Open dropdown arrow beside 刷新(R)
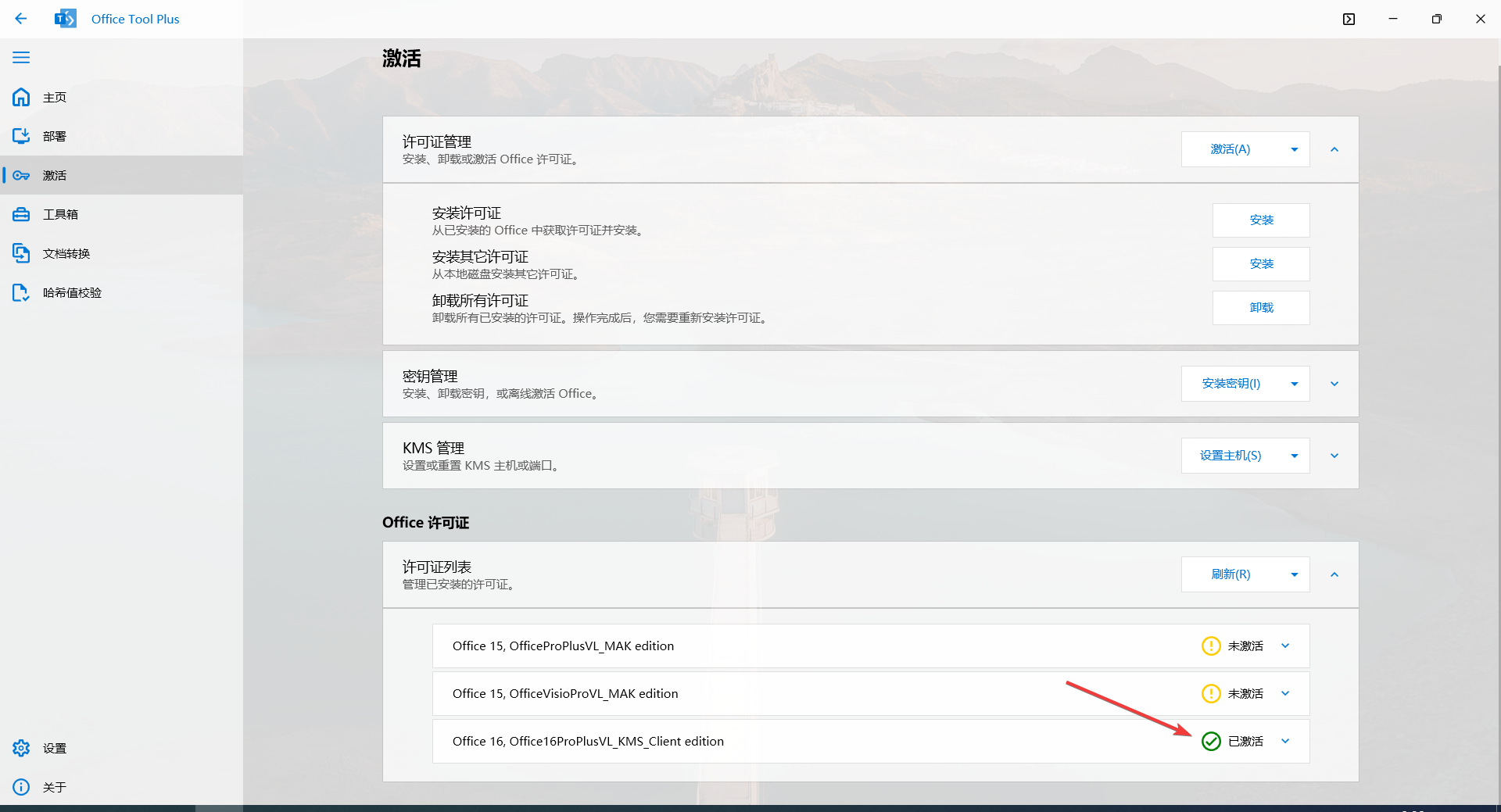1501x812 pixels. coord(1295,574)
